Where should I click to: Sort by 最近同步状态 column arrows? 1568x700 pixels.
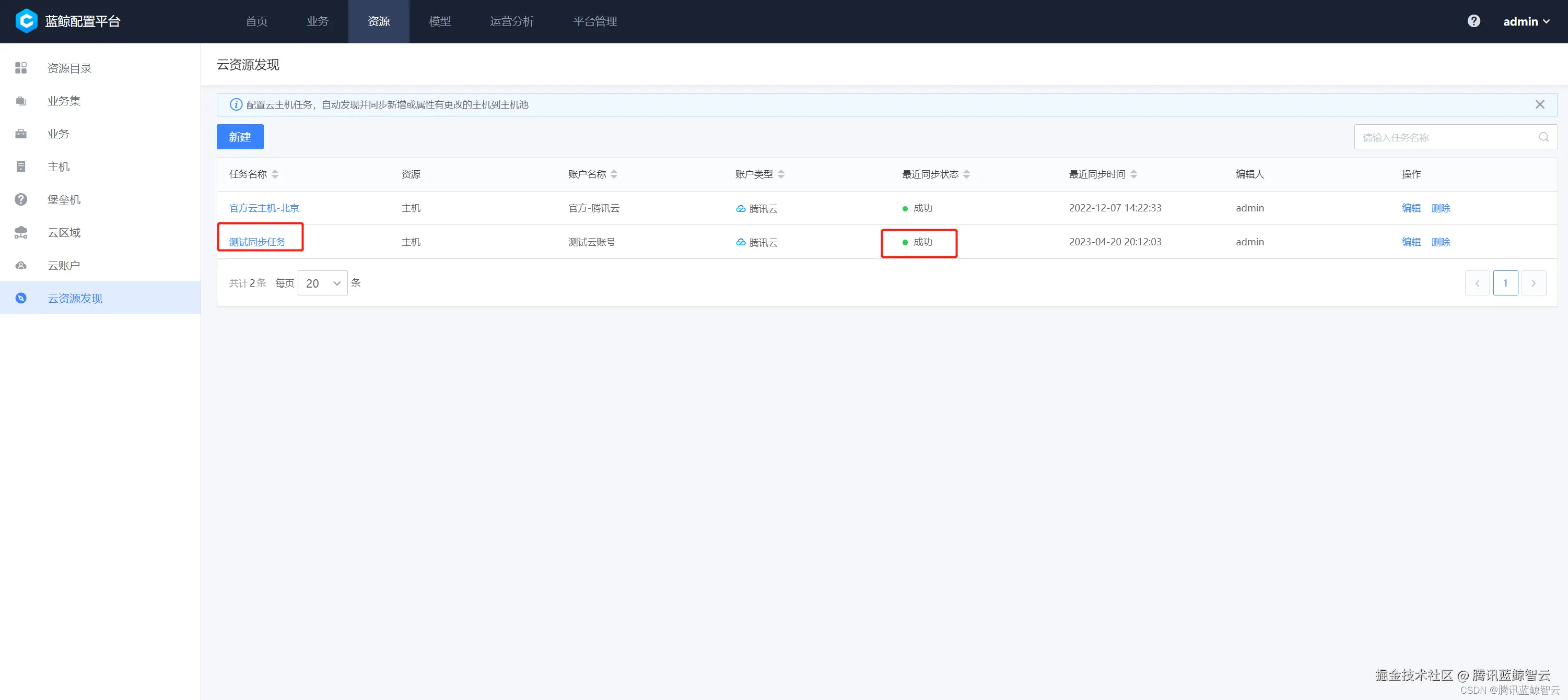967,174
